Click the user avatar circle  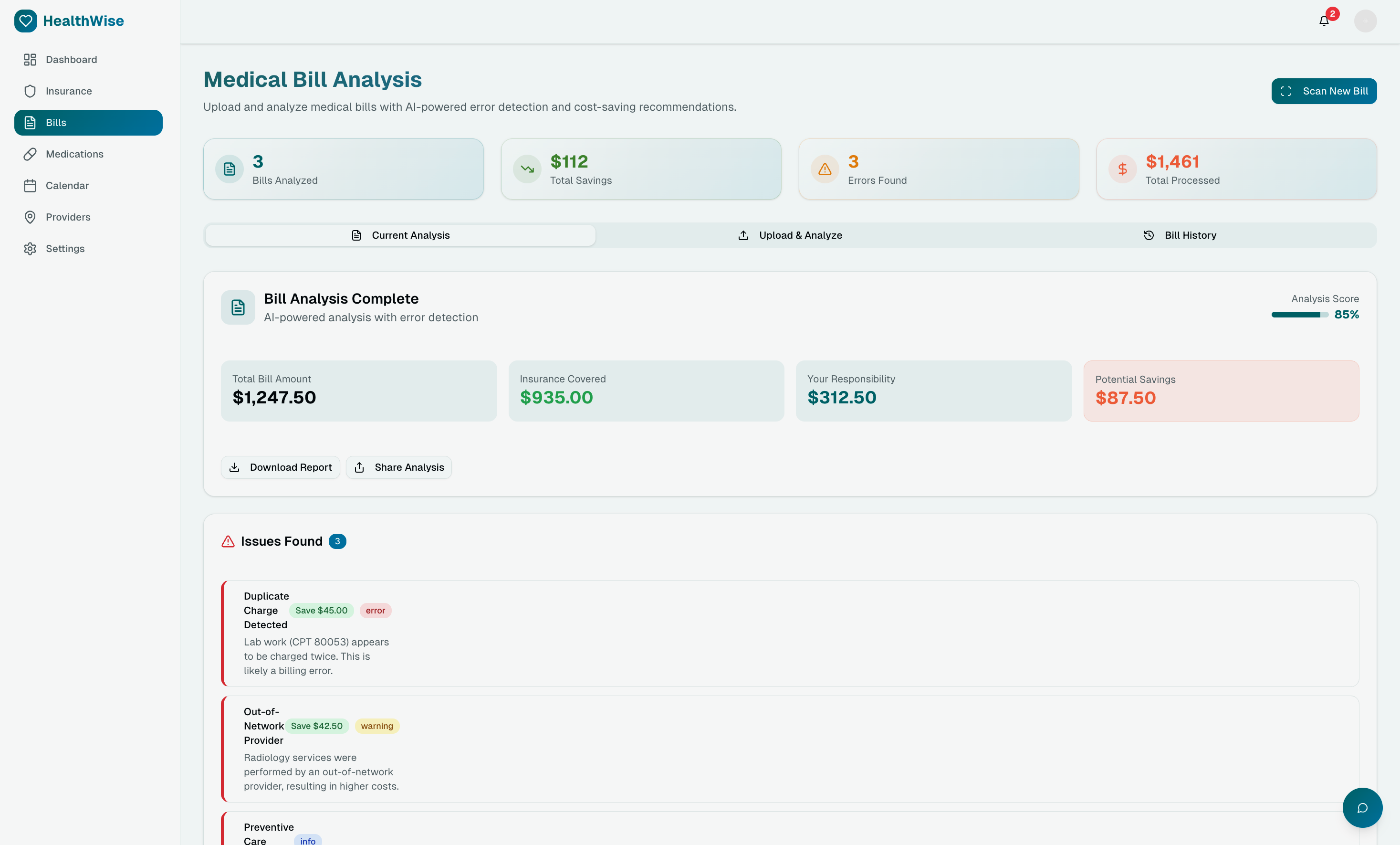click(x=1365, y=21)
